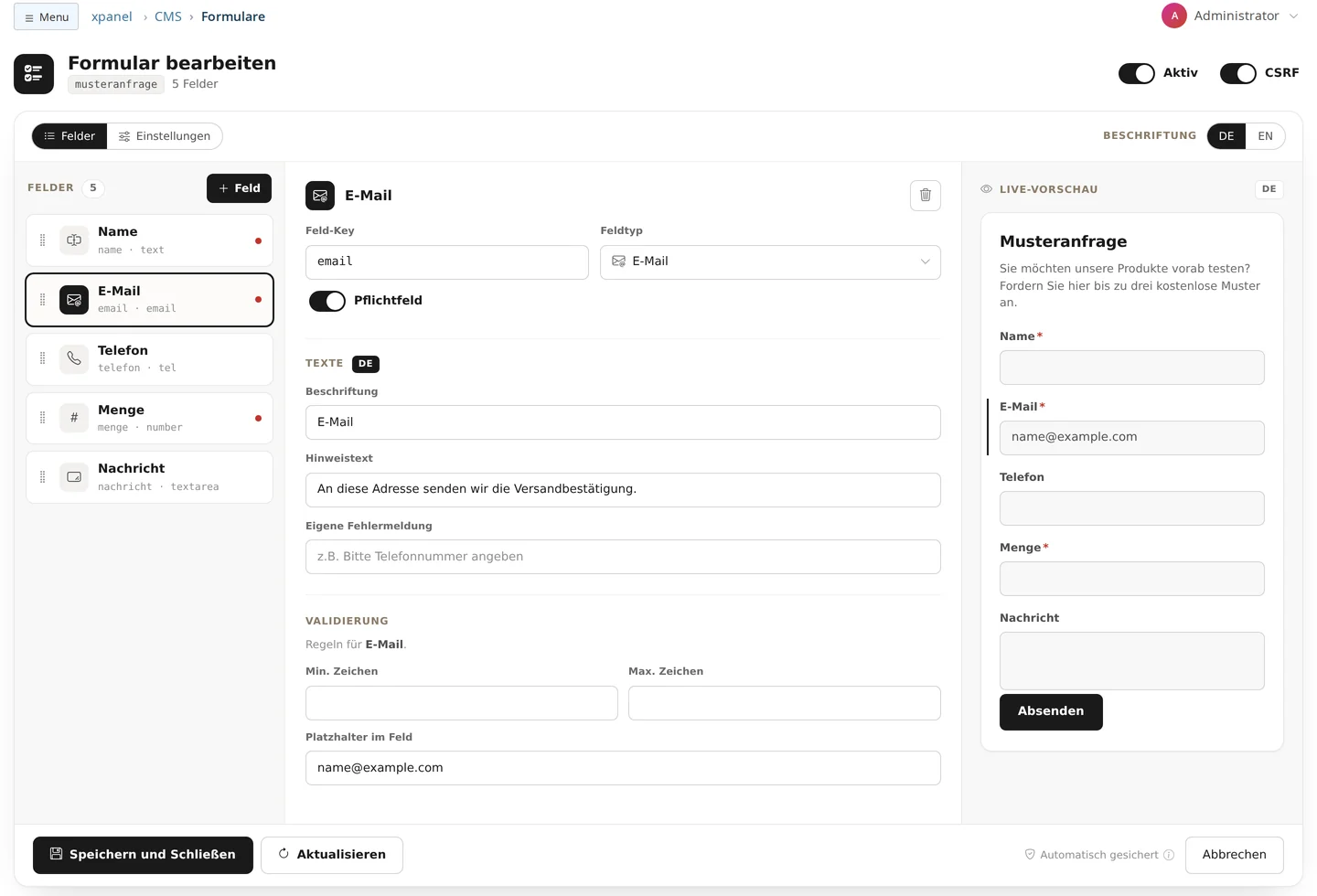Delete the field with the trash icon
This screenshot has width=1317, height=896.
coord(926,196)
